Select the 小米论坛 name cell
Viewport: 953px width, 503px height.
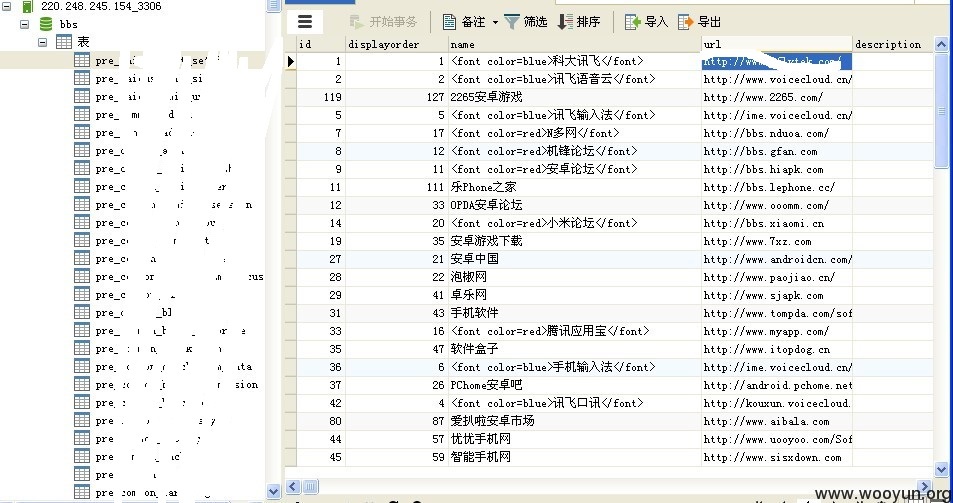click(574, 223)
